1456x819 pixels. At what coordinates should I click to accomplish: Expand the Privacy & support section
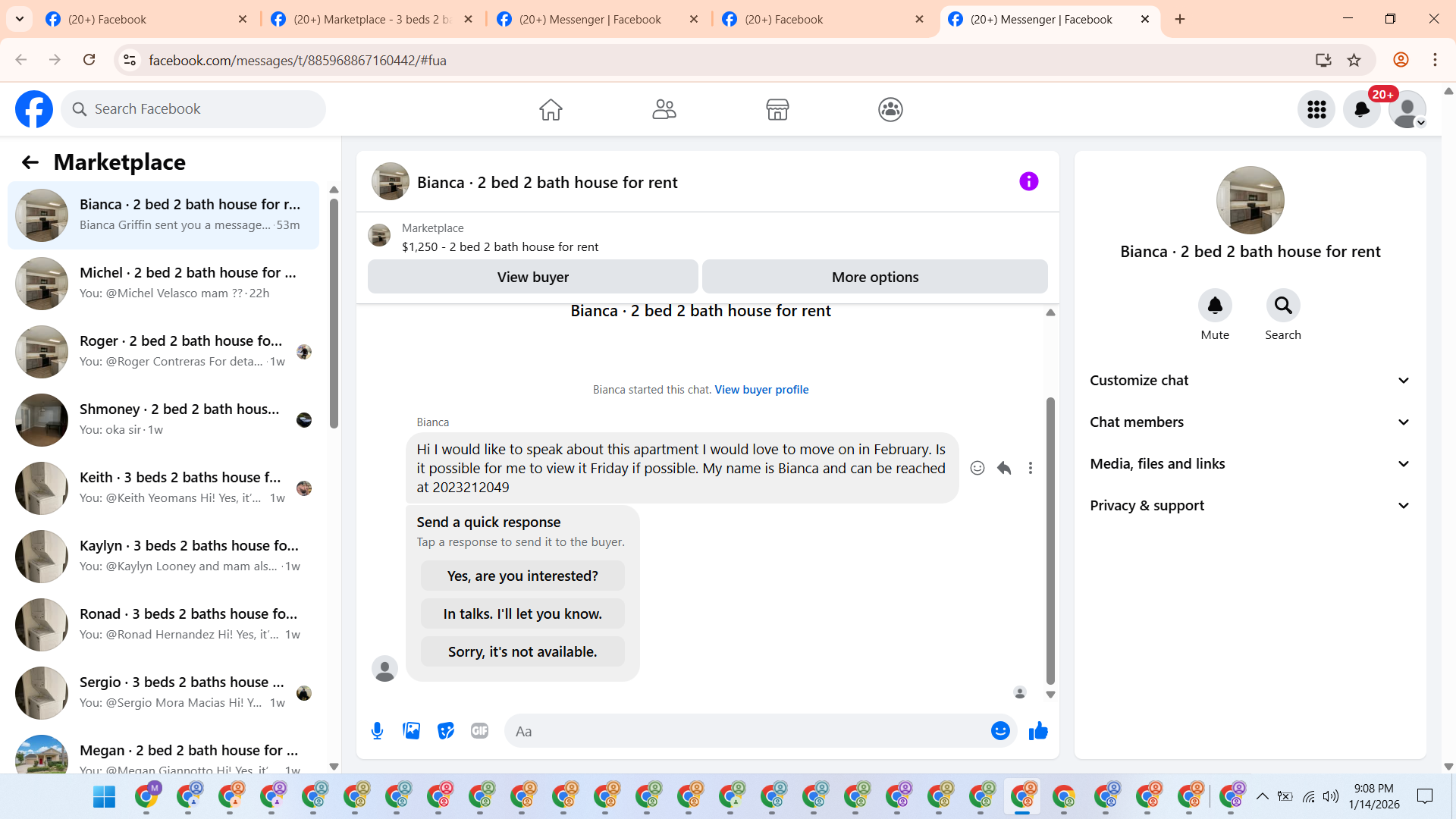click(x=1250, y=506)
